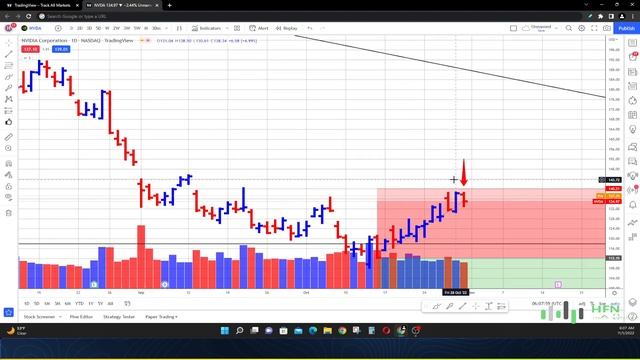Open the ideas lightbulb panel
The width and height of the screenshot is (640, 360).
[x=632, y=130]
